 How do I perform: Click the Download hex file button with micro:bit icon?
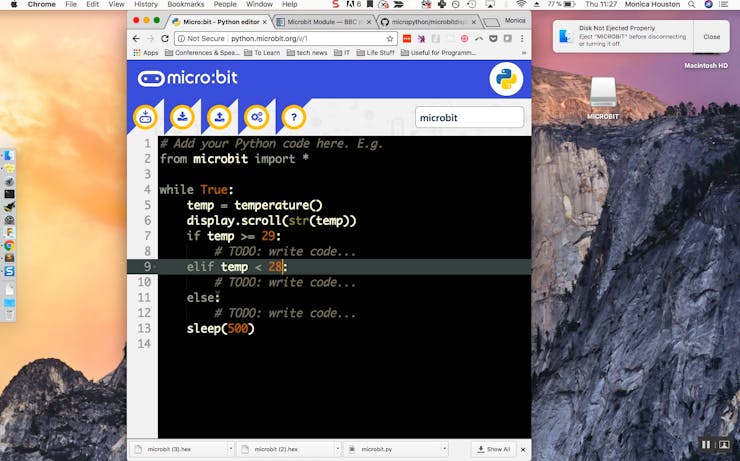[145, 117]
